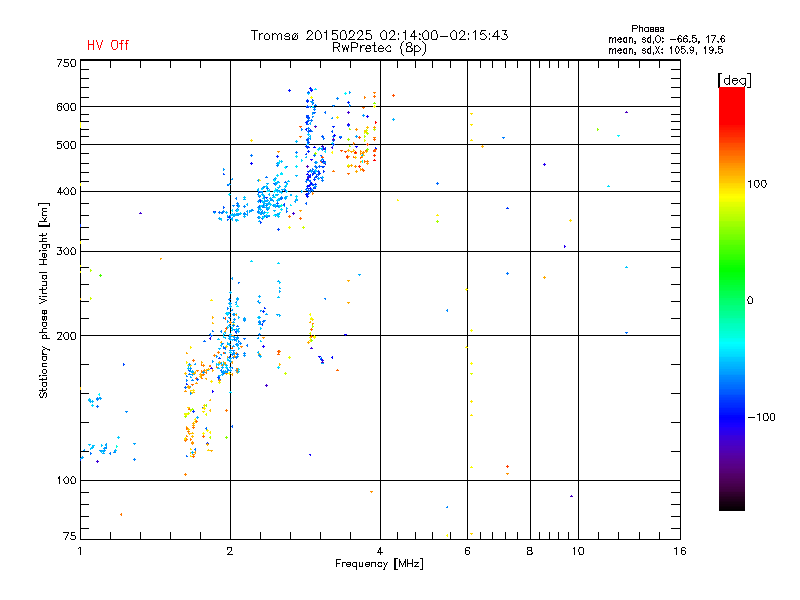Screen dimensions: 800x600
Task: Click y-axis tick label '400'
Action: pyautogui.click(x=66, y=191)
